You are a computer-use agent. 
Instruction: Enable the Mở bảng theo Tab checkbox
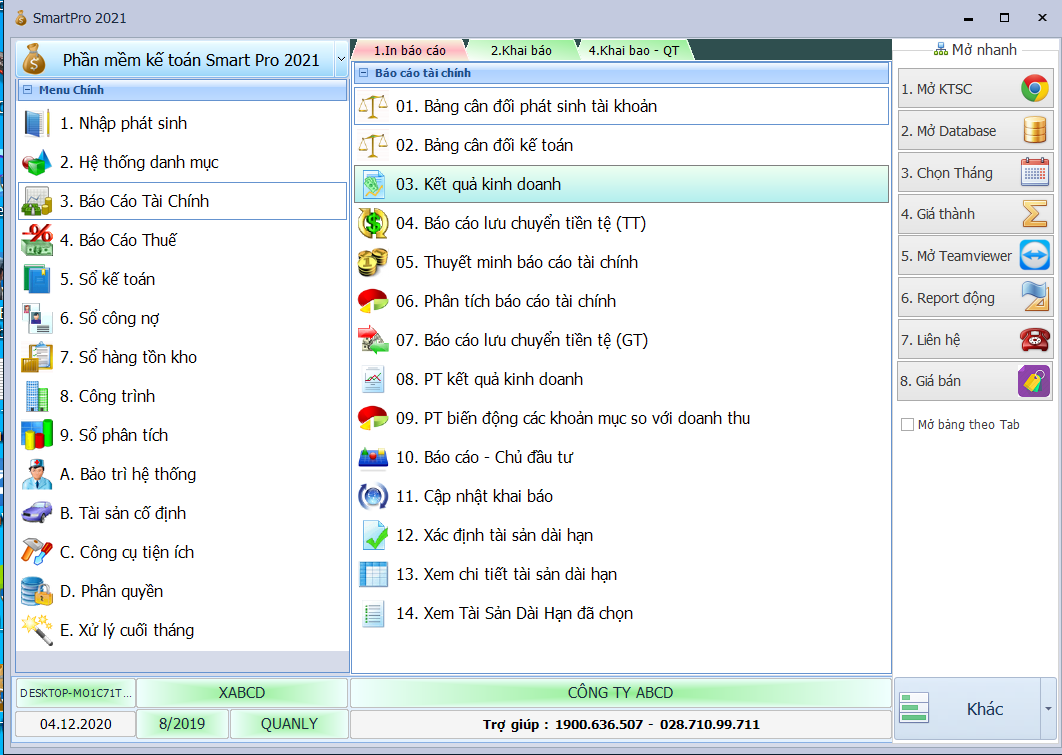(908, 425)
